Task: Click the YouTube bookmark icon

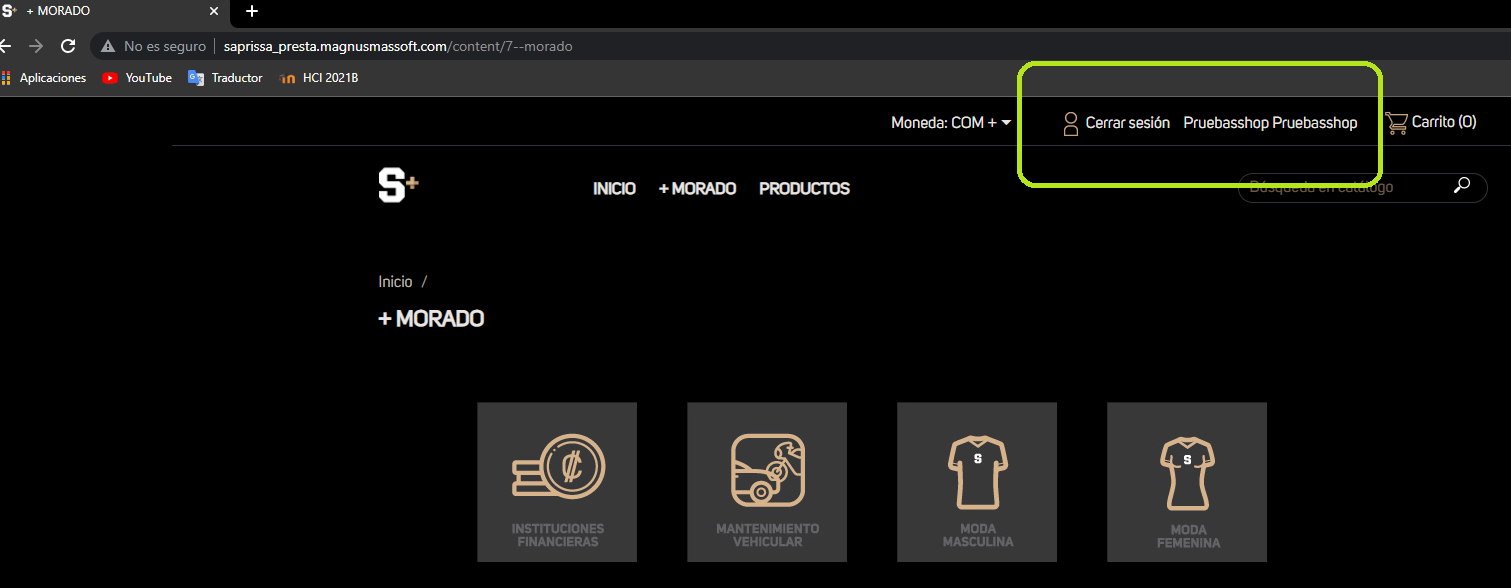Action: click(109, 77)
